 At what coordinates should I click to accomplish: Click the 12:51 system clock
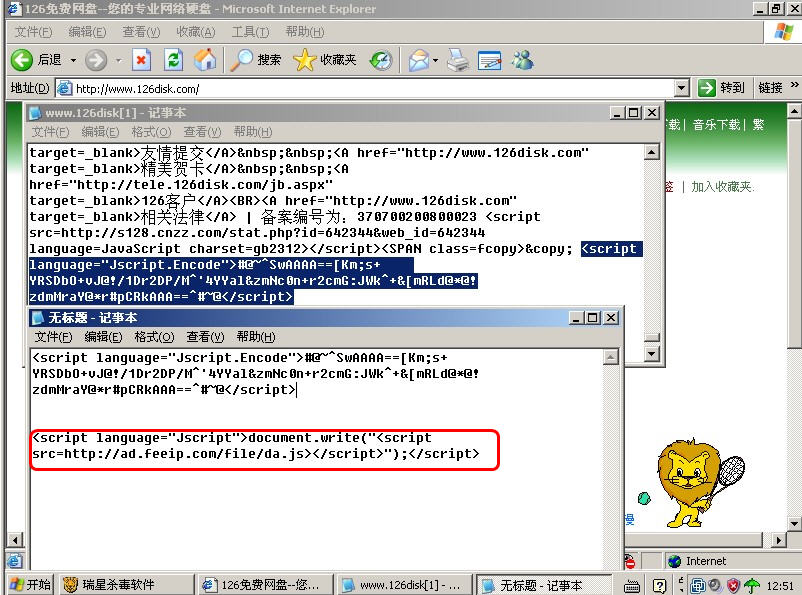[x=779, y=585]
